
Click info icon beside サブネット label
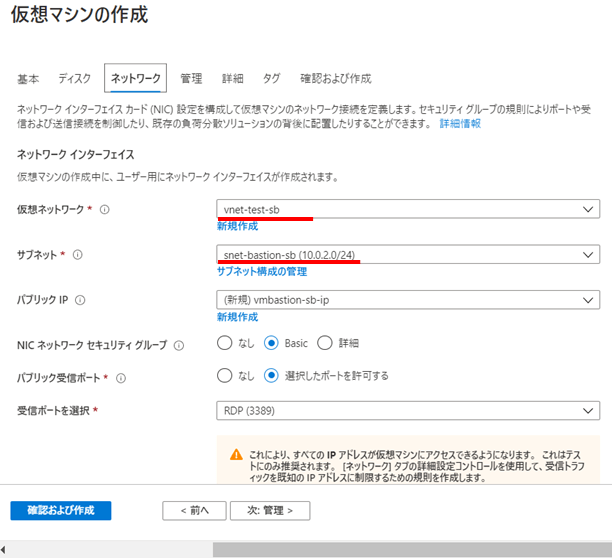[78, 255]
